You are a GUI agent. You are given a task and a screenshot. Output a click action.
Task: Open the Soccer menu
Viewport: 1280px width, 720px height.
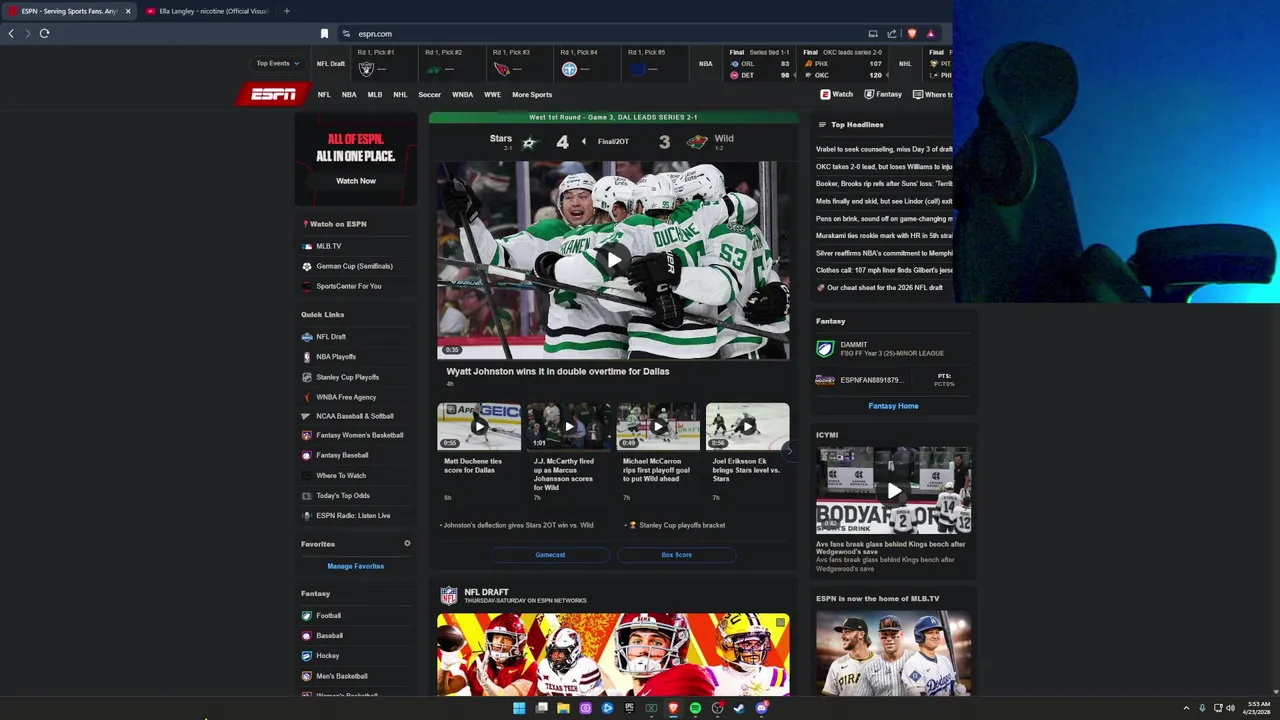pyautogui.click(x=429, y=94)
